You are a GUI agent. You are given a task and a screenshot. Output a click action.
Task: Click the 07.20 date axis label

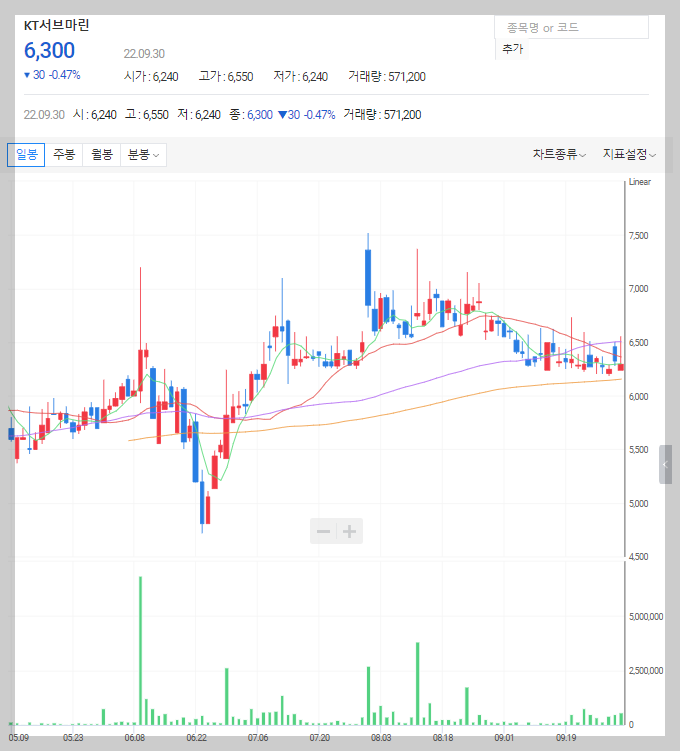click(x=319, y=738)
